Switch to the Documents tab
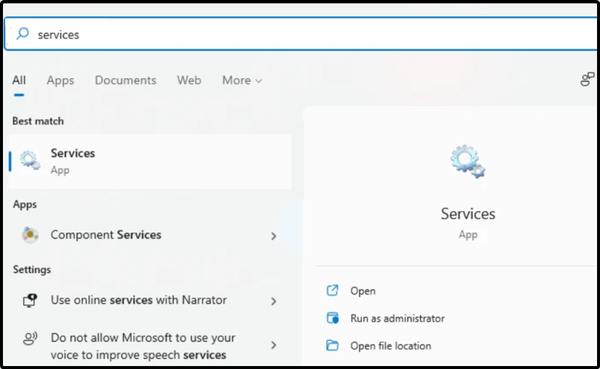600x369 pixels. (x=126, y=80)
